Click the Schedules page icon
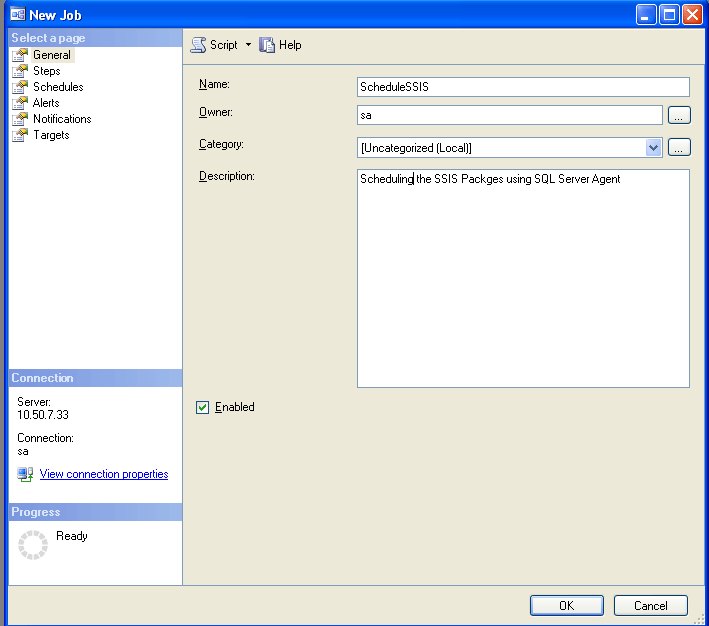This screenshot has width=709, height=626. click(19, 87)
